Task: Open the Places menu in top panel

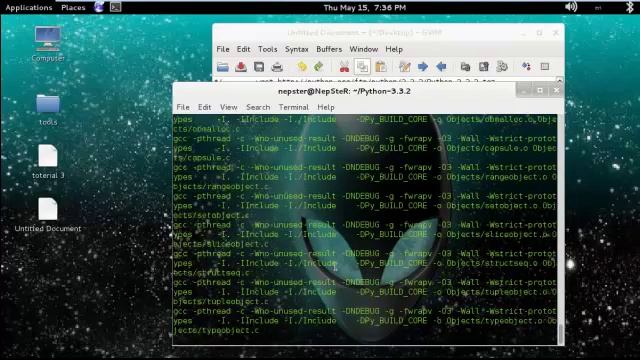Action: tap(73, 7)
